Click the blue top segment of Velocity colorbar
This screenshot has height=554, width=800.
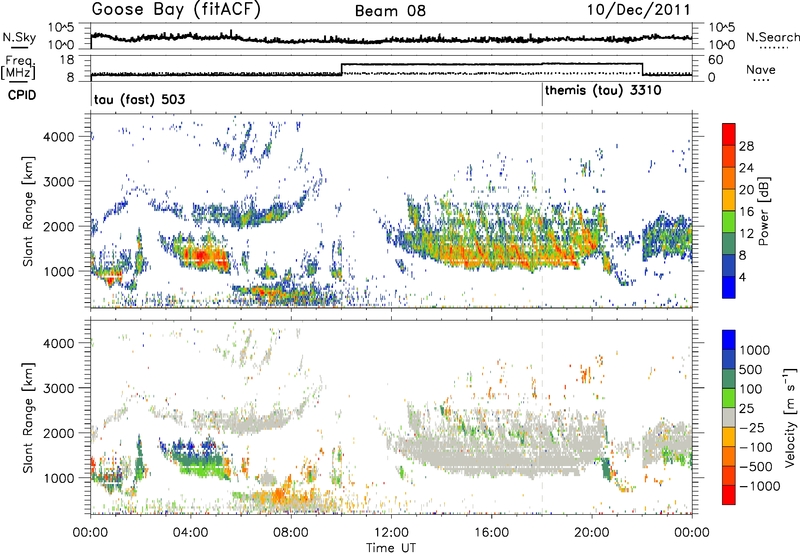pyautogui.click(x=729, y=340)
